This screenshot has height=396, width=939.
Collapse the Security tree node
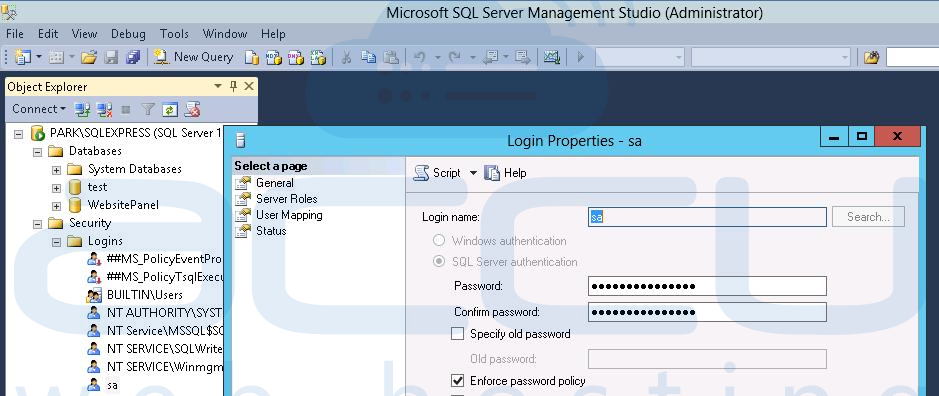click(x=38, y=223)
